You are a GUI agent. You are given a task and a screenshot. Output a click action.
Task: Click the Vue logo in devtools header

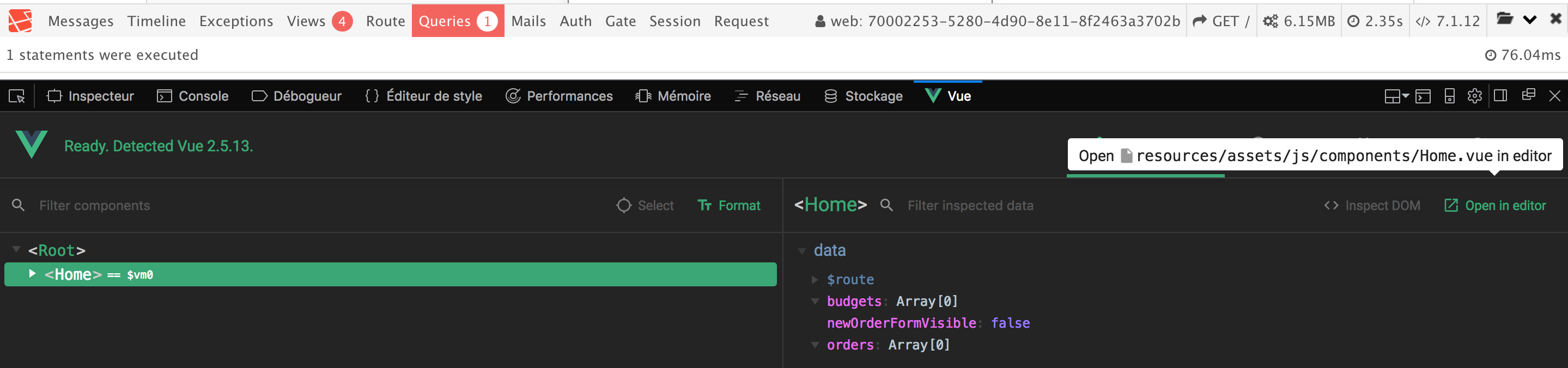[x=32, y=145]
